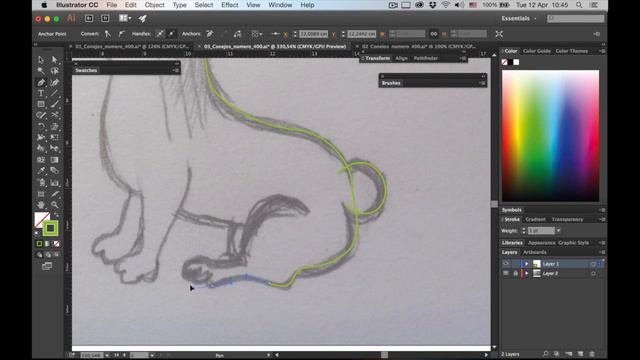The height and width of the screenshot is (360, 640).
Task: Click the Fill color box in toolbox
Action: click(x=42, y=220)
